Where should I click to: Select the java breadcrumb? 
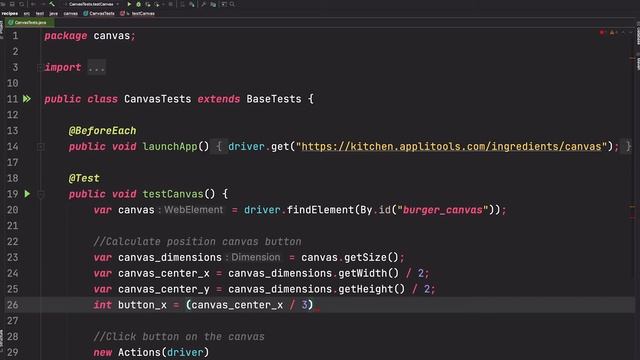53,13
